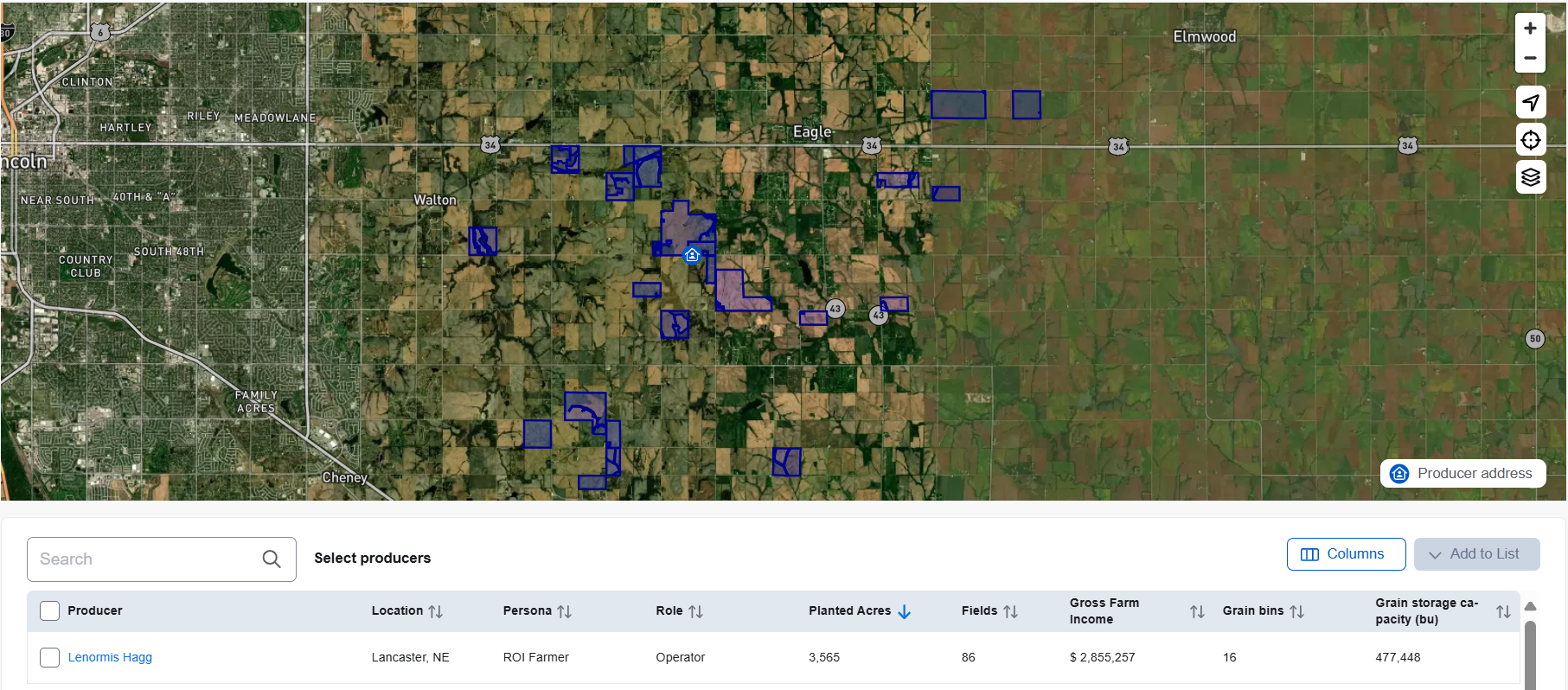This screenshot has height=690, width=1568.
Task: Click the crosshair recenter map icon
Action: click(x=1530, y=140)
